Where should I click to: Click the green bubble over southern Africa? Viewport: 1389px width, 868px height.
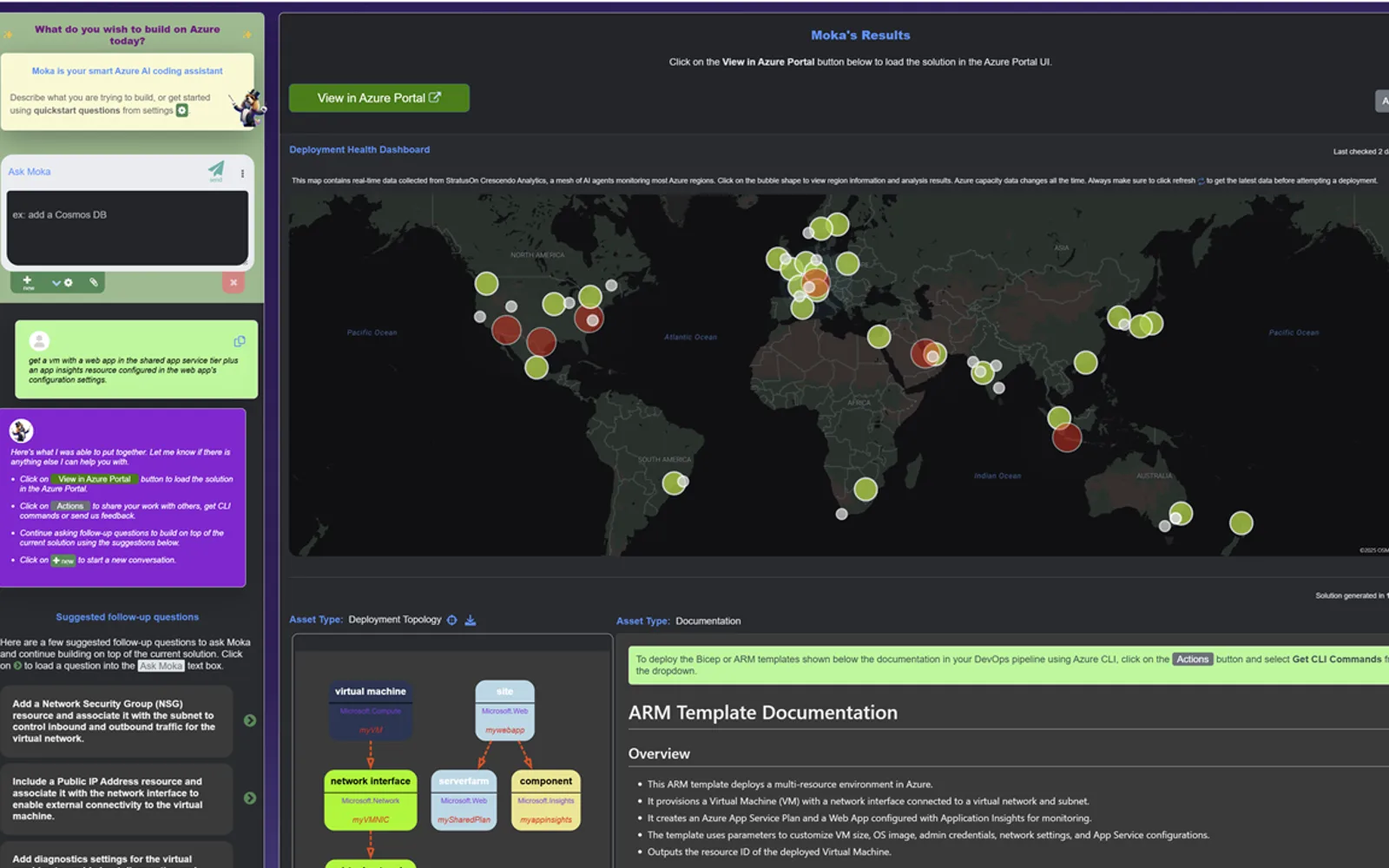tap(866, 490)
